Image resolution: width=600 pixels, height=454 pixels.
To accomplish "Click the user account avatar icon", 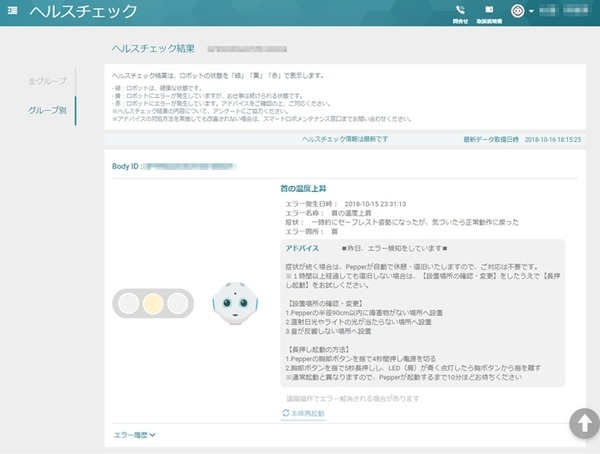I will coord(517,11).
